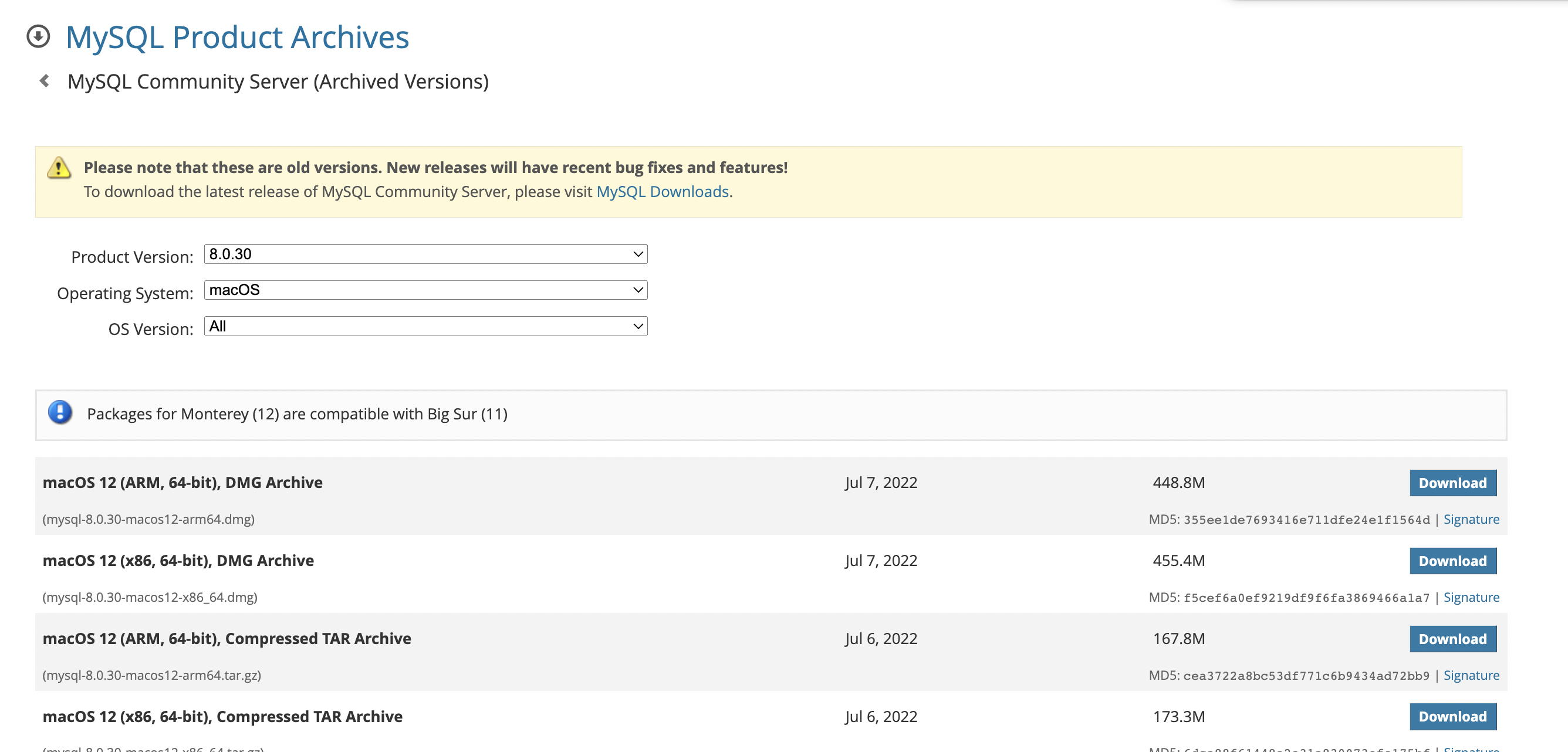Image resolution: width=1568 pixels, height=752 pixels.
Task: Click 'MySQL Community Server (Archived Versions)' heading
Action: click(x=278, y=82)
